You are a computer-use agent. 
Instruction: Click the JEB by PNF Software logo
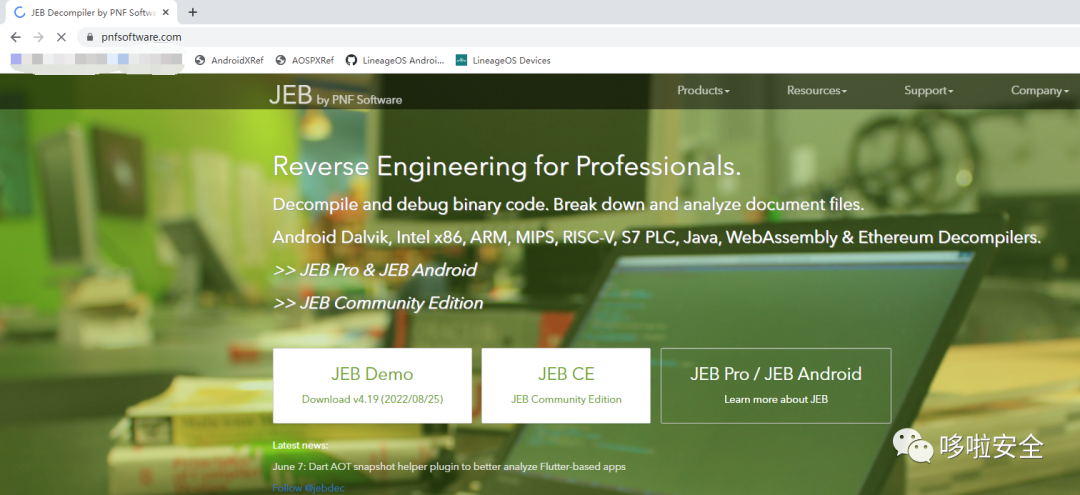pyautogui.click(x=335, y=96)
